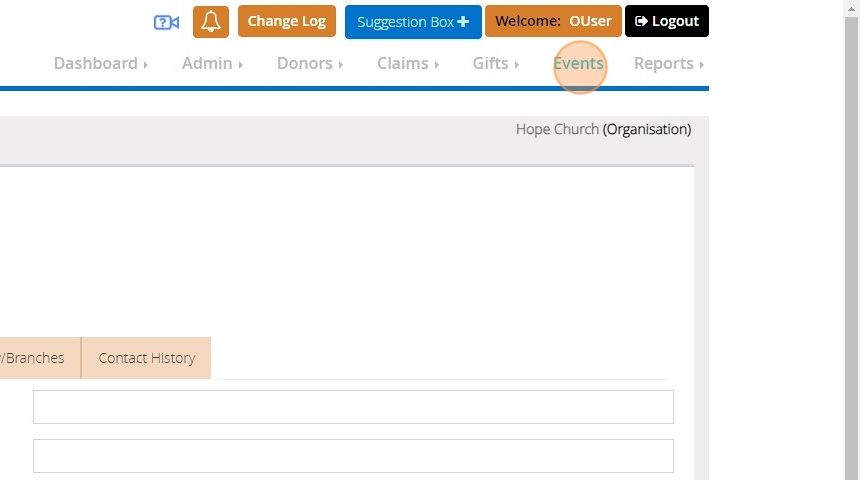
Task: Expand the Reports menu
Action: pos(669,64)
